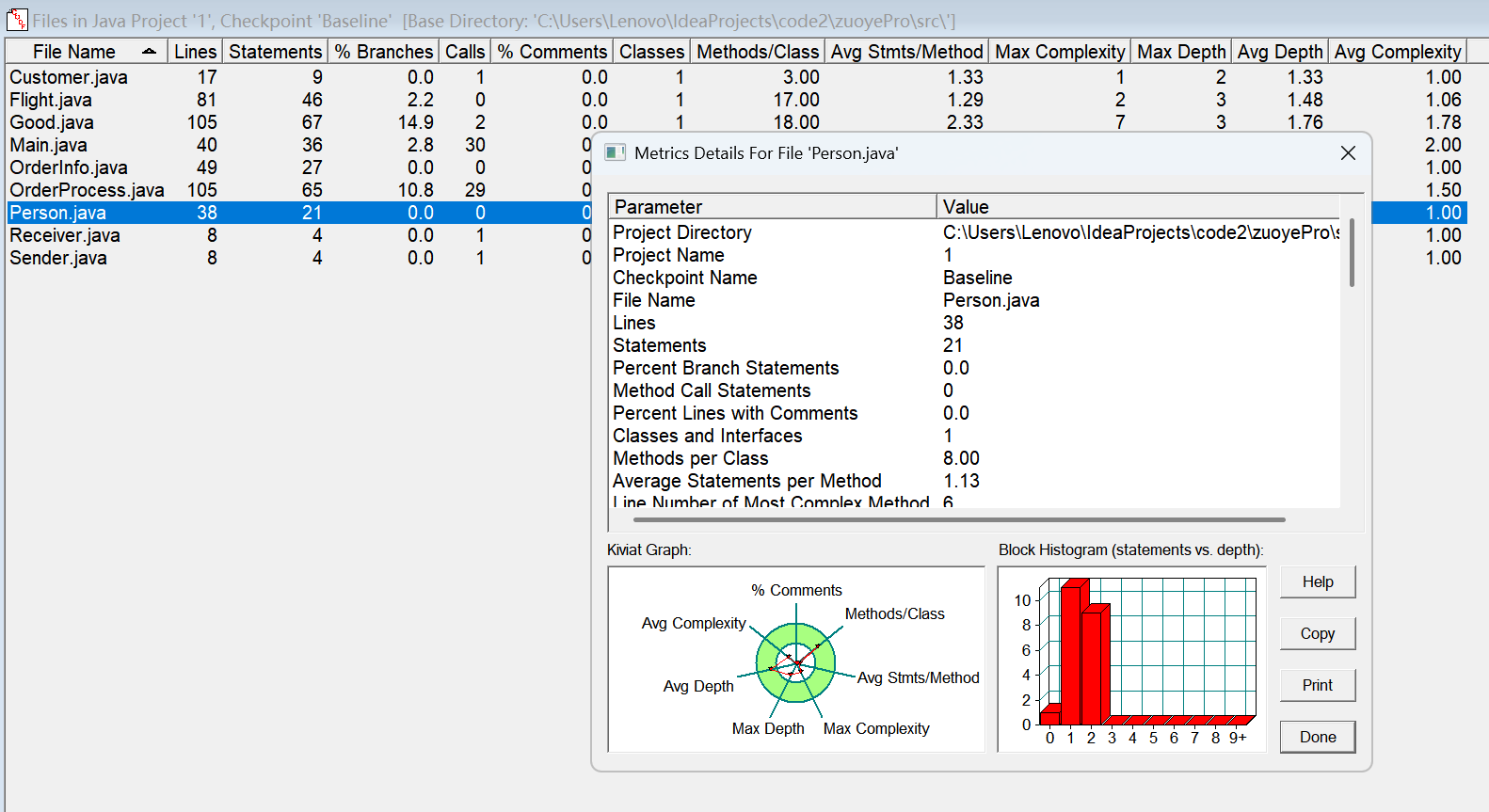This screenshot has width=1489, height=812.
Task: Click the Copy button
Action: [x=1318, y=633]
